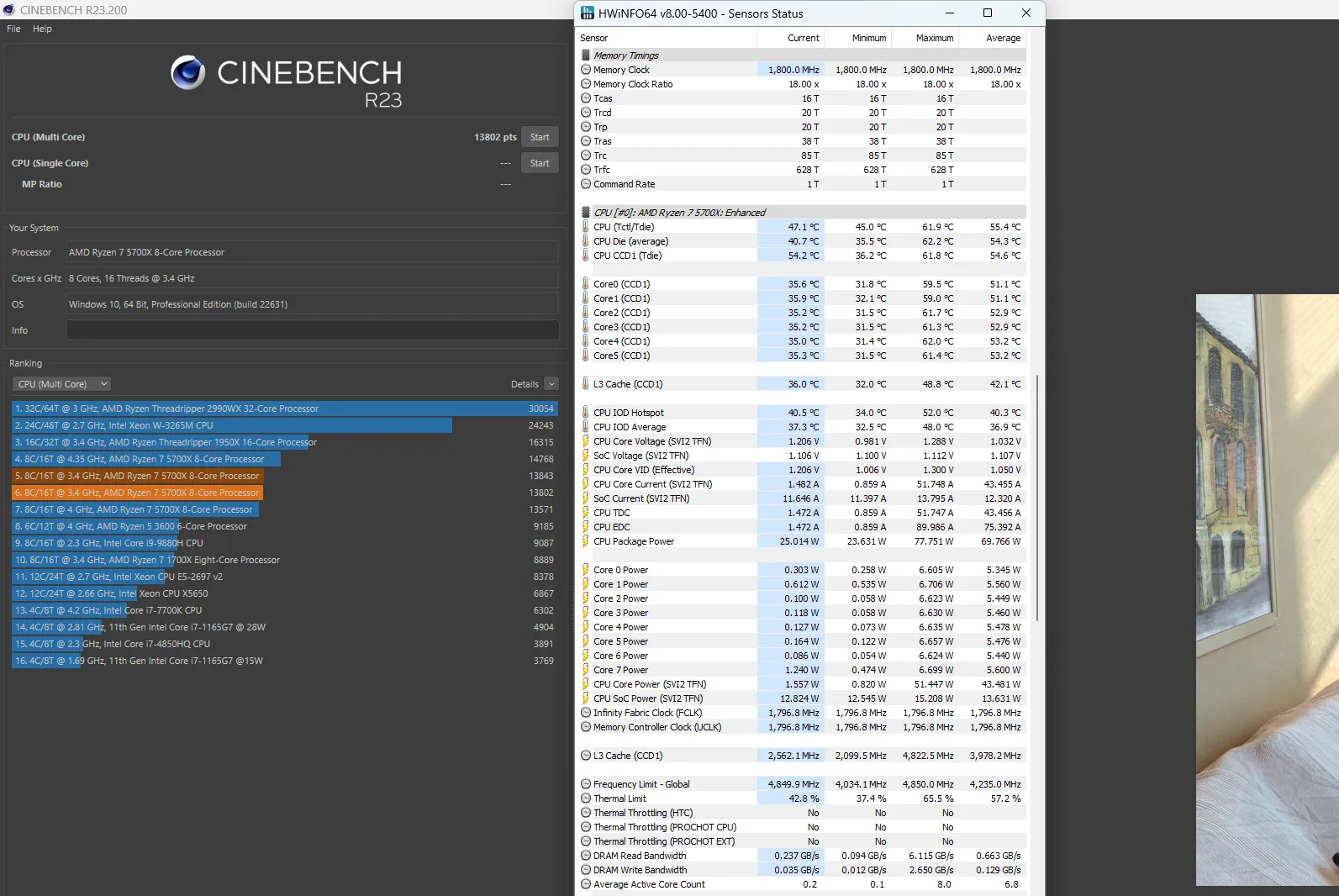Viewport: 1339px width, 896px height.
Task: Click the Processor field showing Ryzen 7 5700X
Action: [312, 252]
